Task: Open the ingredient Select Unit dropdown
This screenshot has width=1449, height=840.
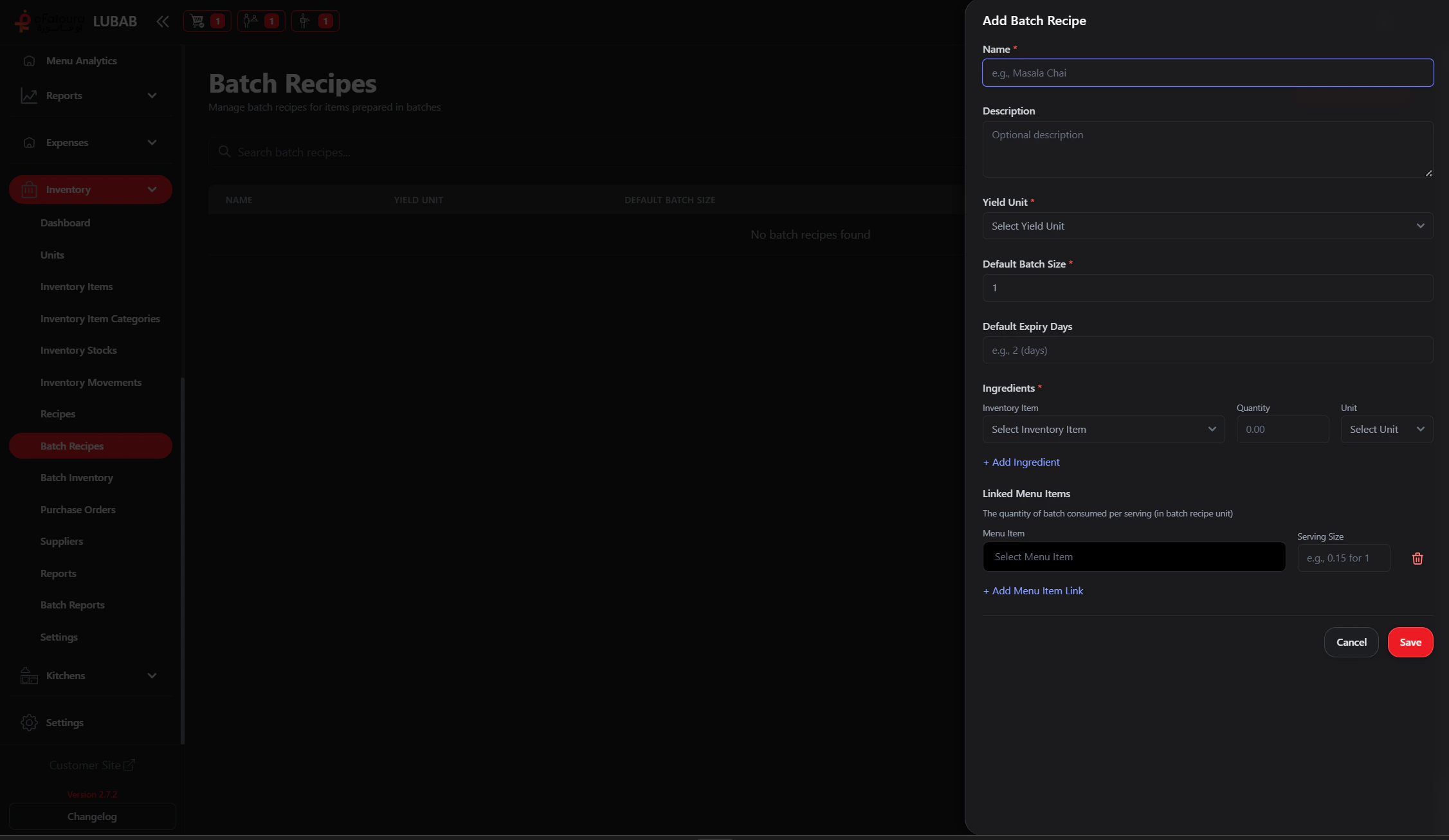Action: click(x=1386, y=430)
